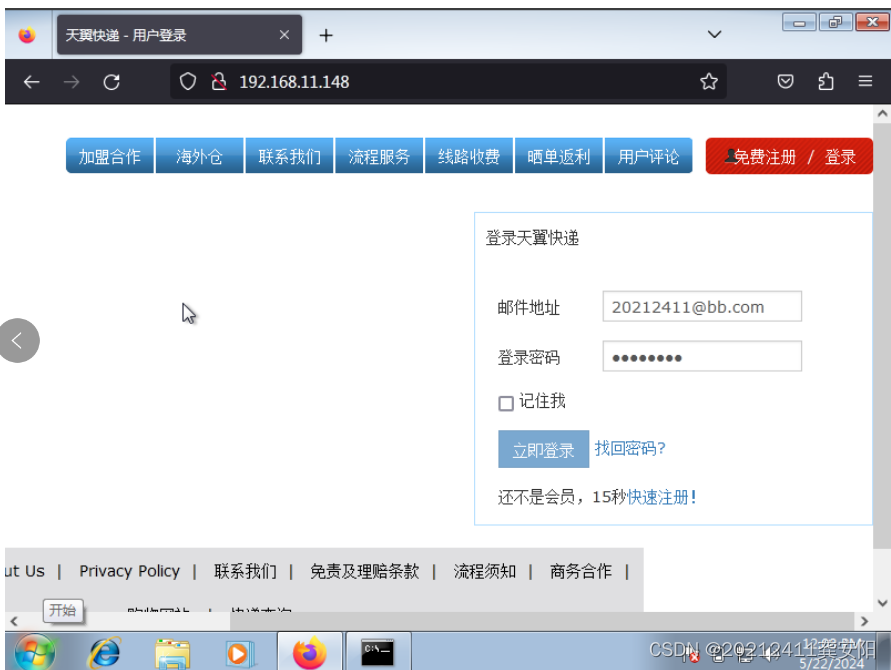The image size is (891, 670).
Task: Minimize the Firefox window
Action: pyautogui.click(x=799, y=23)
